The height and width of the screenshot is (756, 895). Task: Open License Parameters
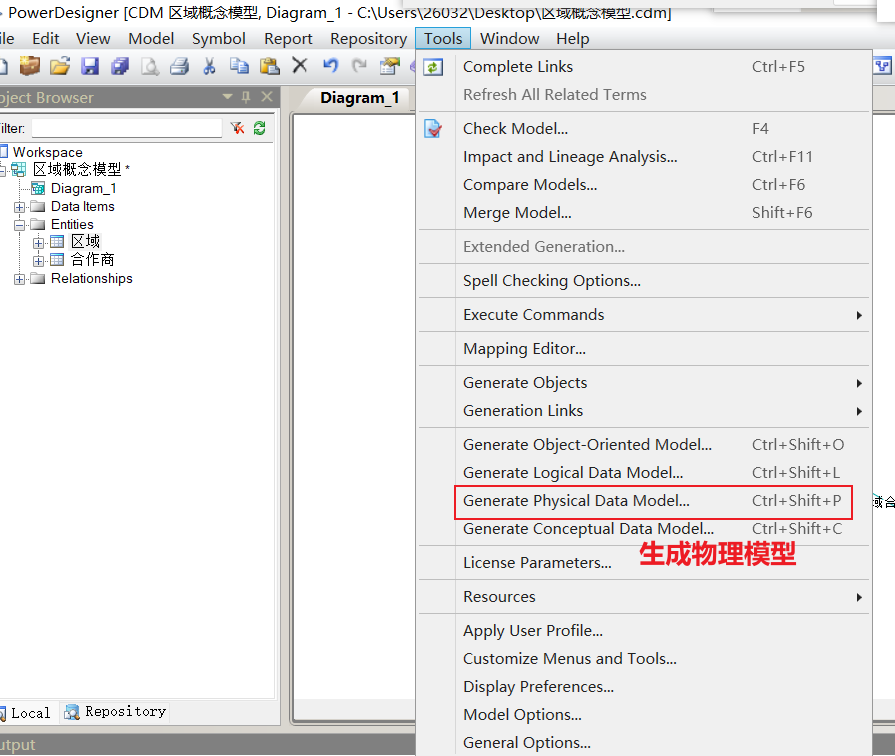pos(644,562)
